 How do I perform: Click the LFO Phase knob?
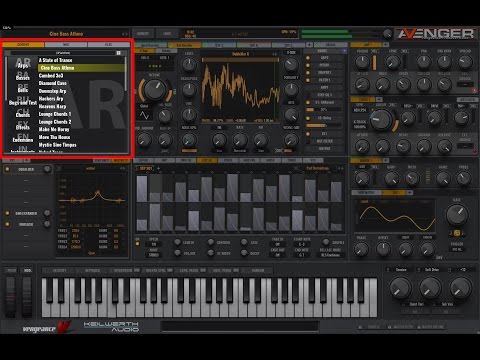coord(361,249)
